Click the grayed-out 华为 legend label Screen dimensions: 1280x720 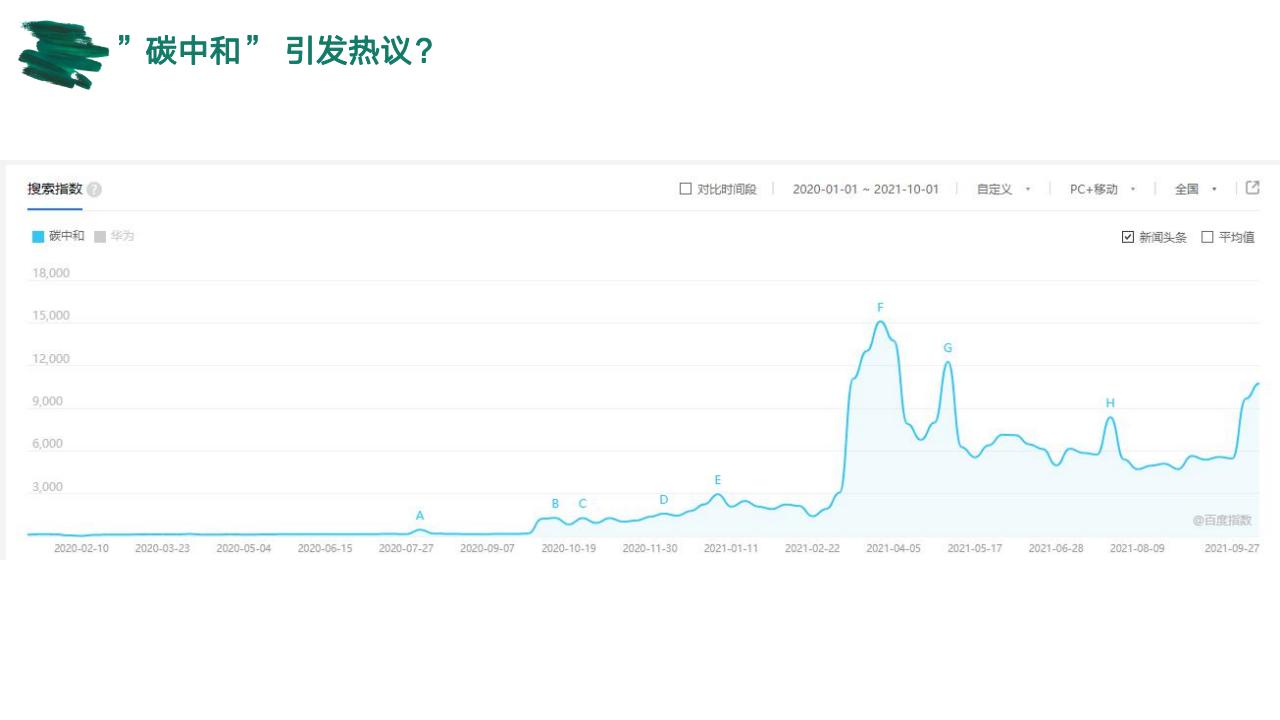click(x=122, y=236)
